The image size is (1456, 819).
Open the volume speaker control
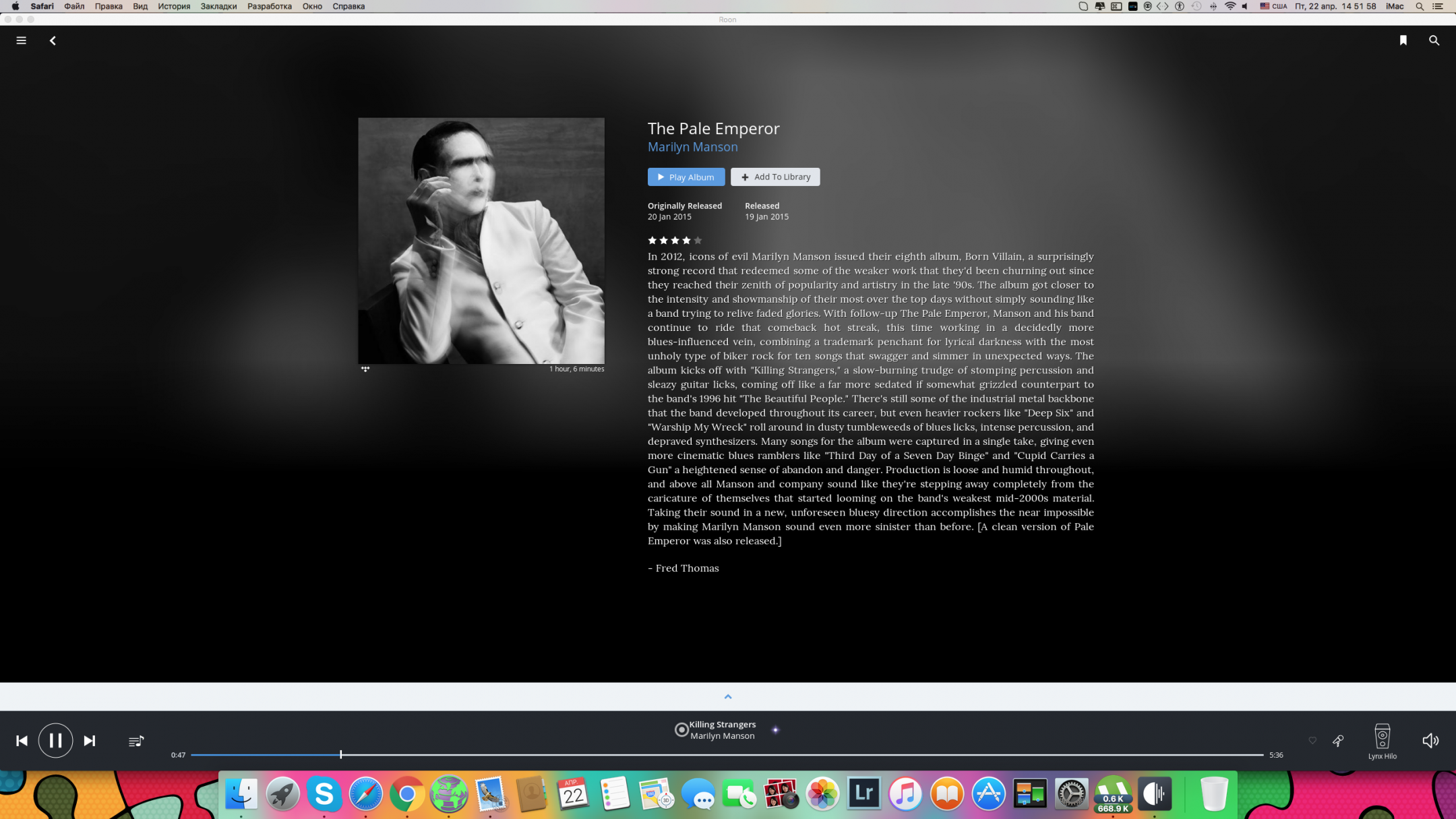click(1430, 741)
